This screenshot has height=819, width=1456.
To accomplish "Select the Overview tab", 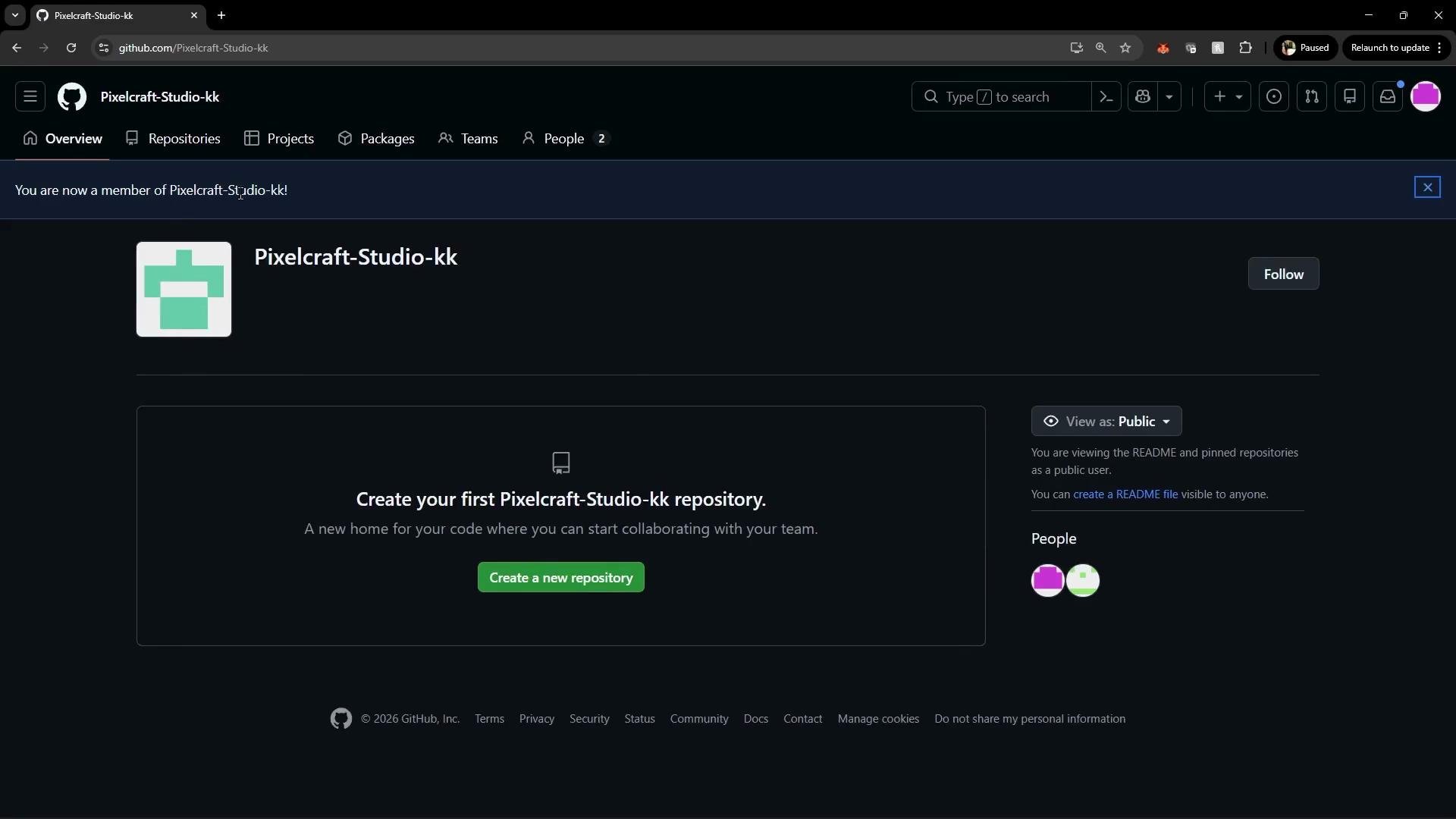I will click(x=62, y=138).
